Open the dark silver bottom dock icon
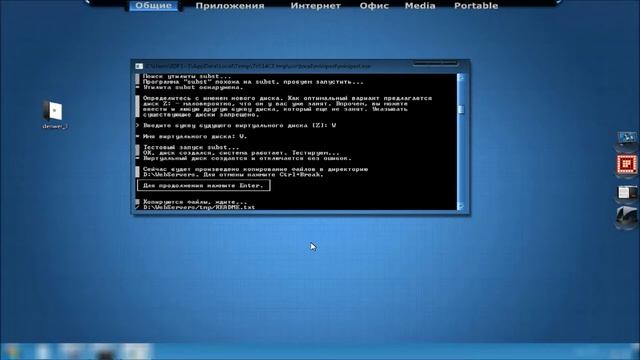The image size is (640, 360). 627,216
